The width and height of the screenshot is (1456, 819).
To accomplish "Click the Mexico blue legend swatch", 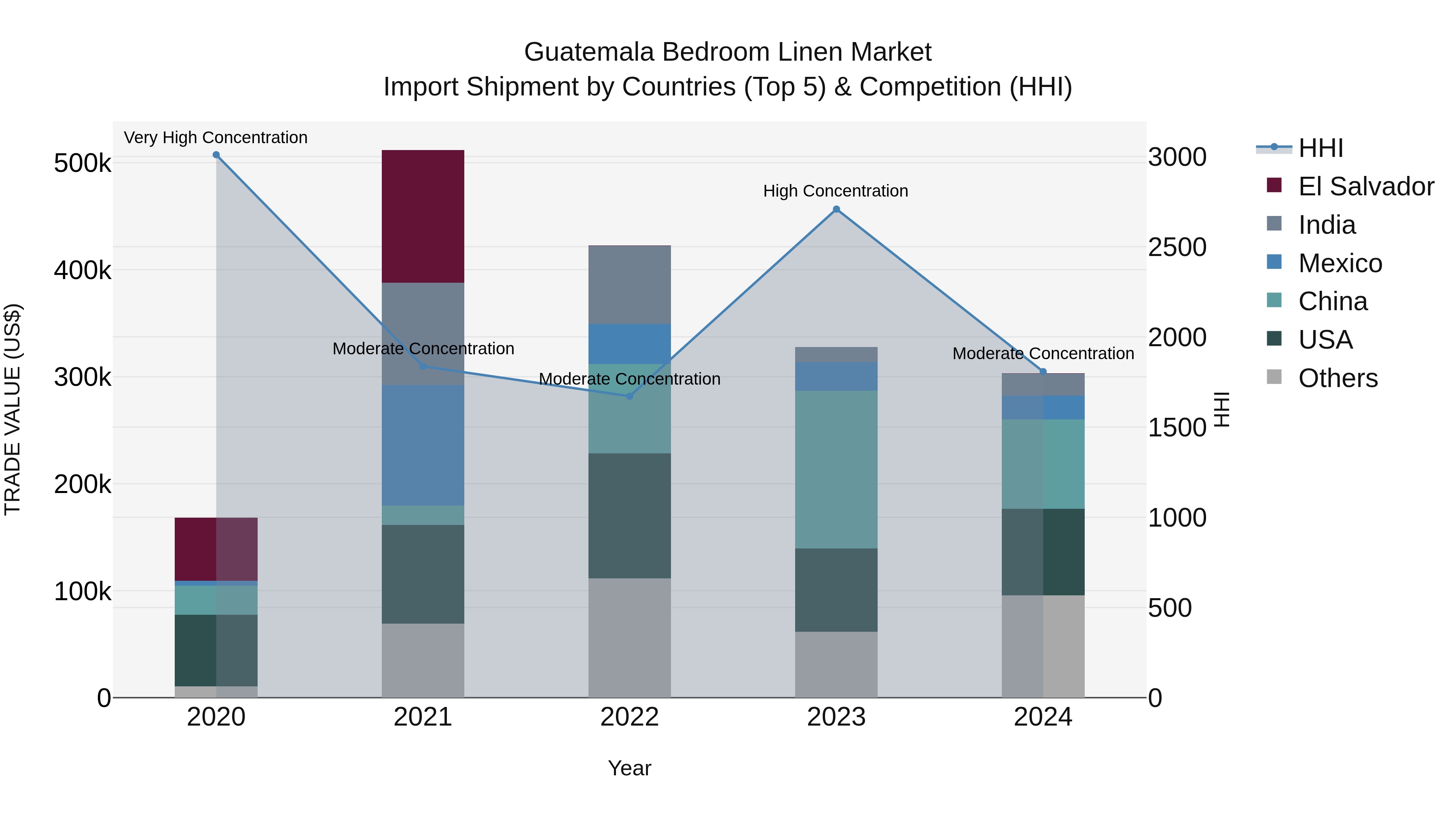I will click(1274, 262).
